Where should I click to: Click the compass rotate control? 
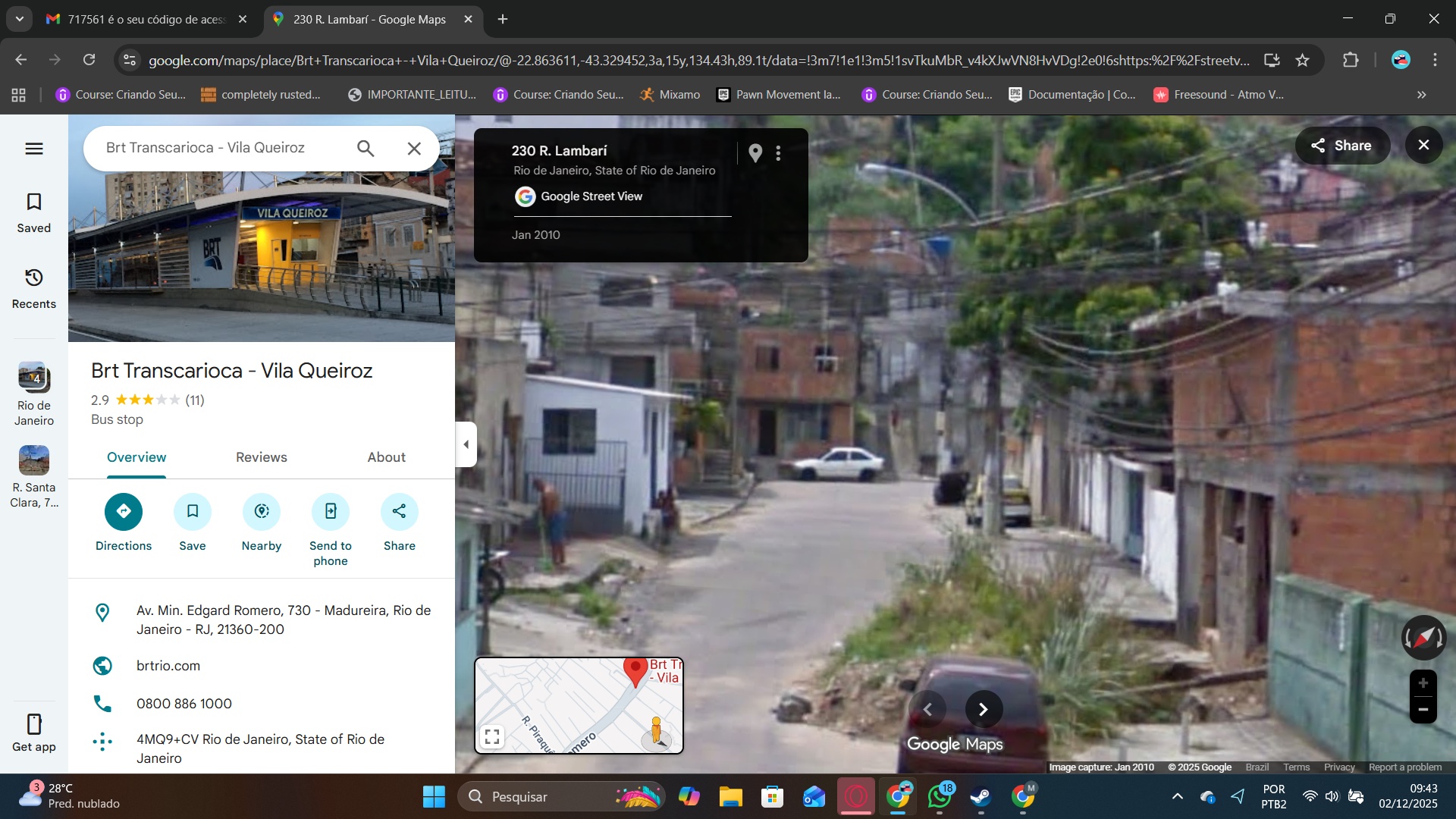click(1423, 638)
